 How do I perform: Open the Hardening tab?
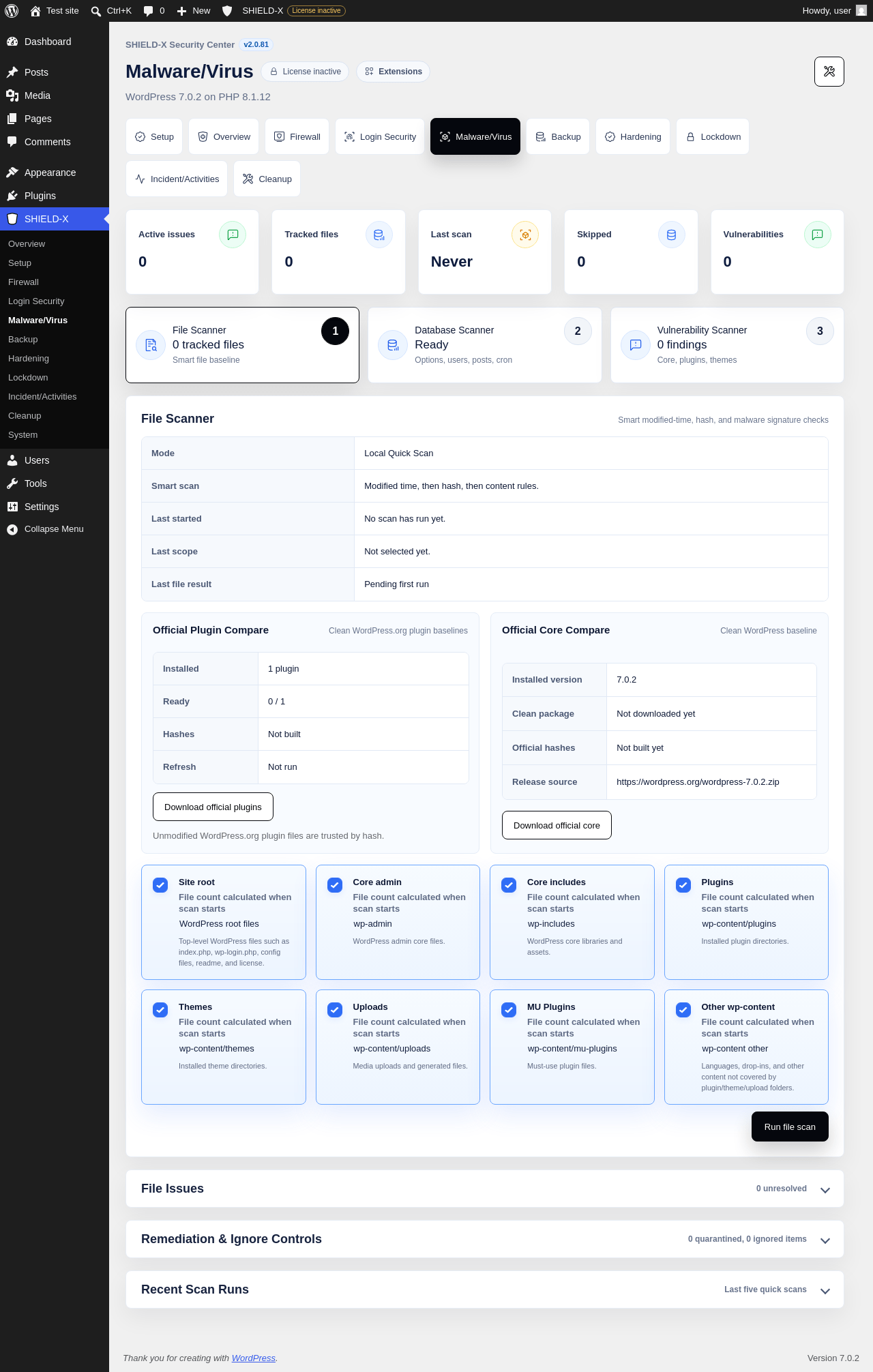tap(633, 136)
